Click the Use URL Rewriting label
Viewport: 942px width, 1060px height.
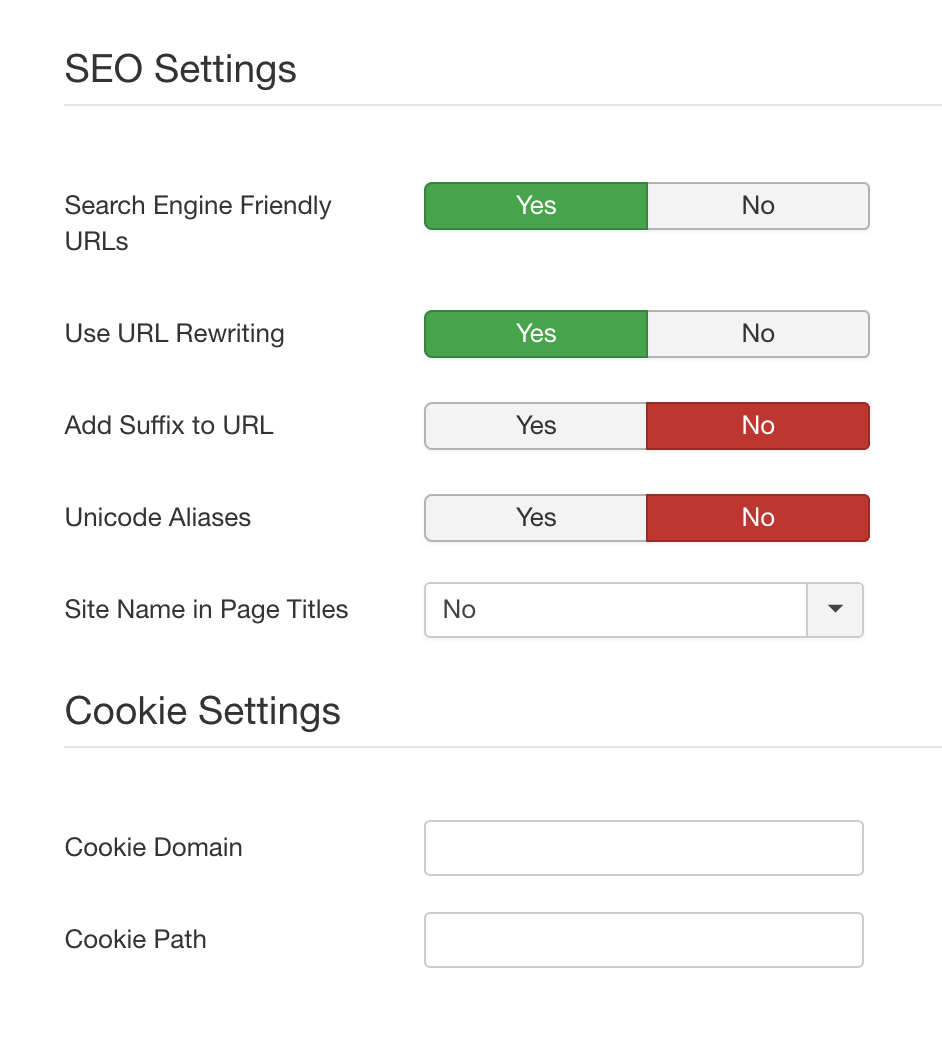click(x=174, y=334)
